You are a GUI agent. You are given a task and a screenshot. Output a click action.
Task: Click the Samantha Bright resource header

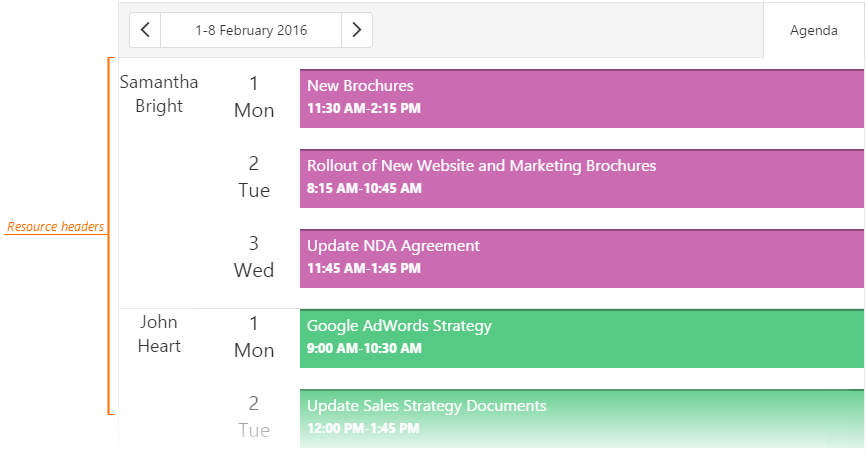[x=159, y=94]
